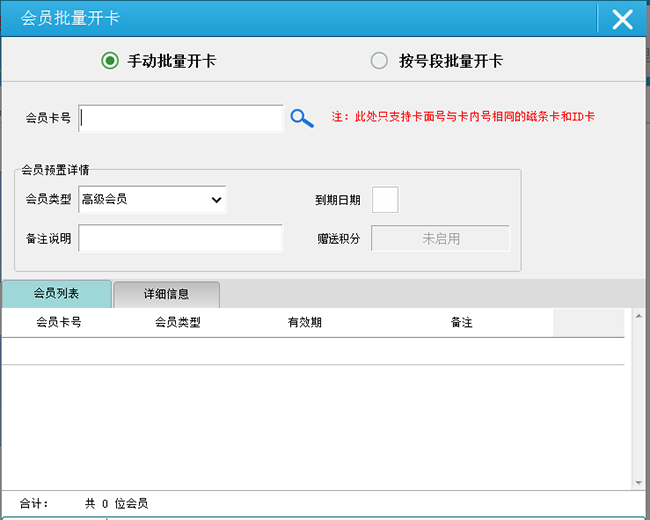650x520 pixels.
Task: Close the 会员批量开卡 dialog
Action: coord(622,19)
